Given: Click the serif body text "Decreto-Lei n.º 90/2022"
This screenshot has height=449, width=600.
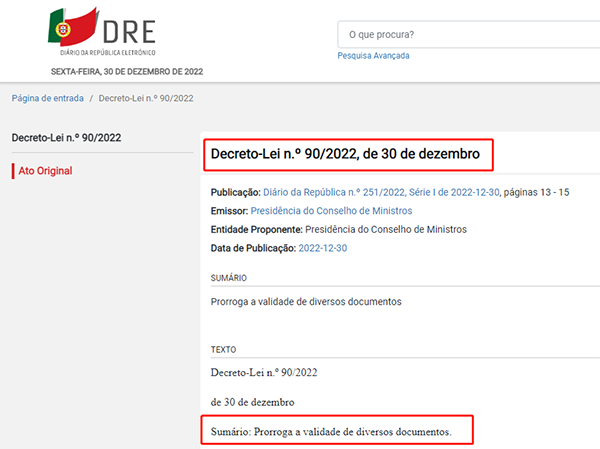Looking at the screenshot, I should (264, 373).
